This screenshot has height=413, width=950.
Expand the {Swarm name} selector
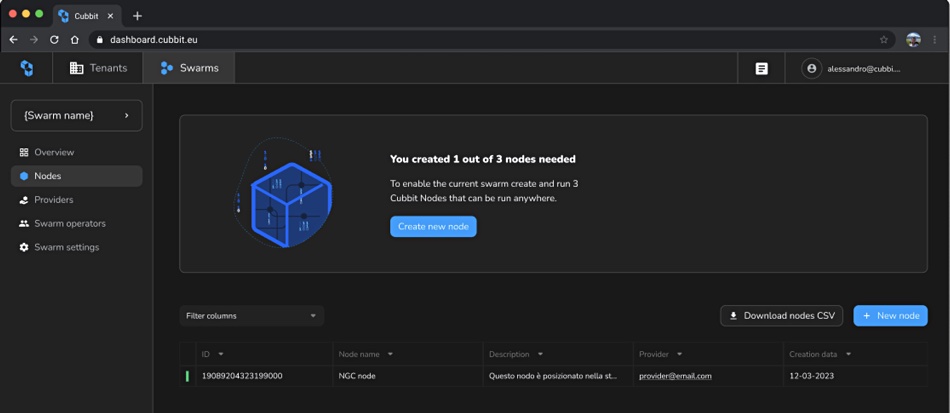pyautogui.click(x=76, y=115)
